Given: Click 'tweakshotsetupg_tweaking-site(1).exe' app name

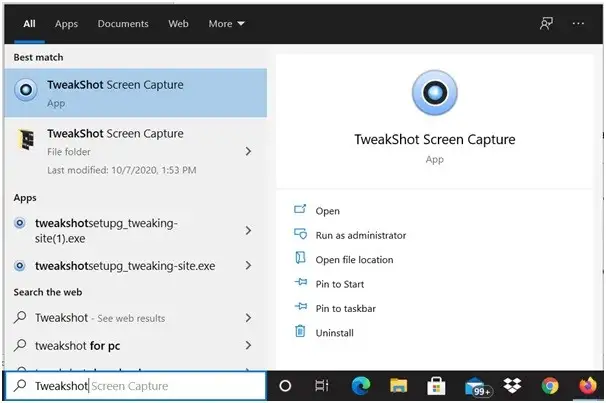Looking at the screenshot, I should [x=106, y=231].
